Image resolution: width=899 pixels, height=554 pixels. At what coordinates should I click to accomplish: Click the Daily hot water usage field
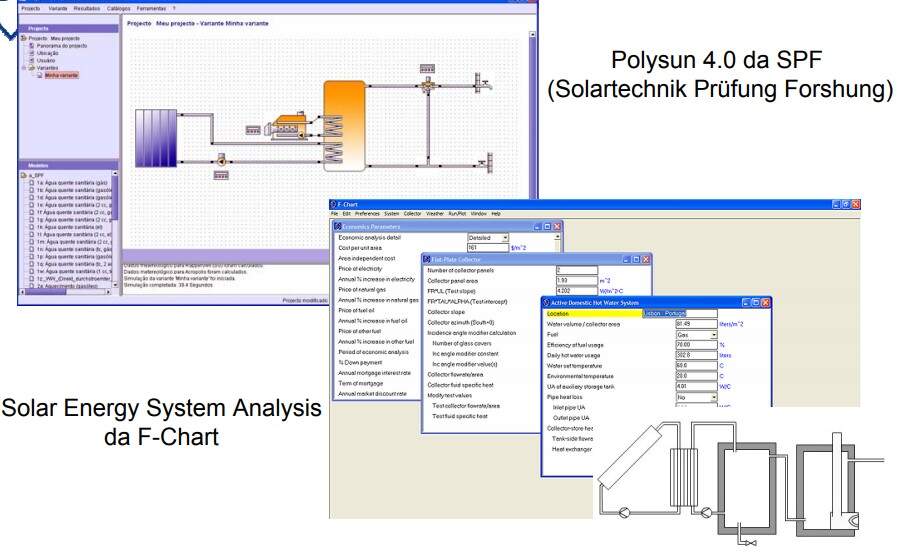click(x=696, y=355)
